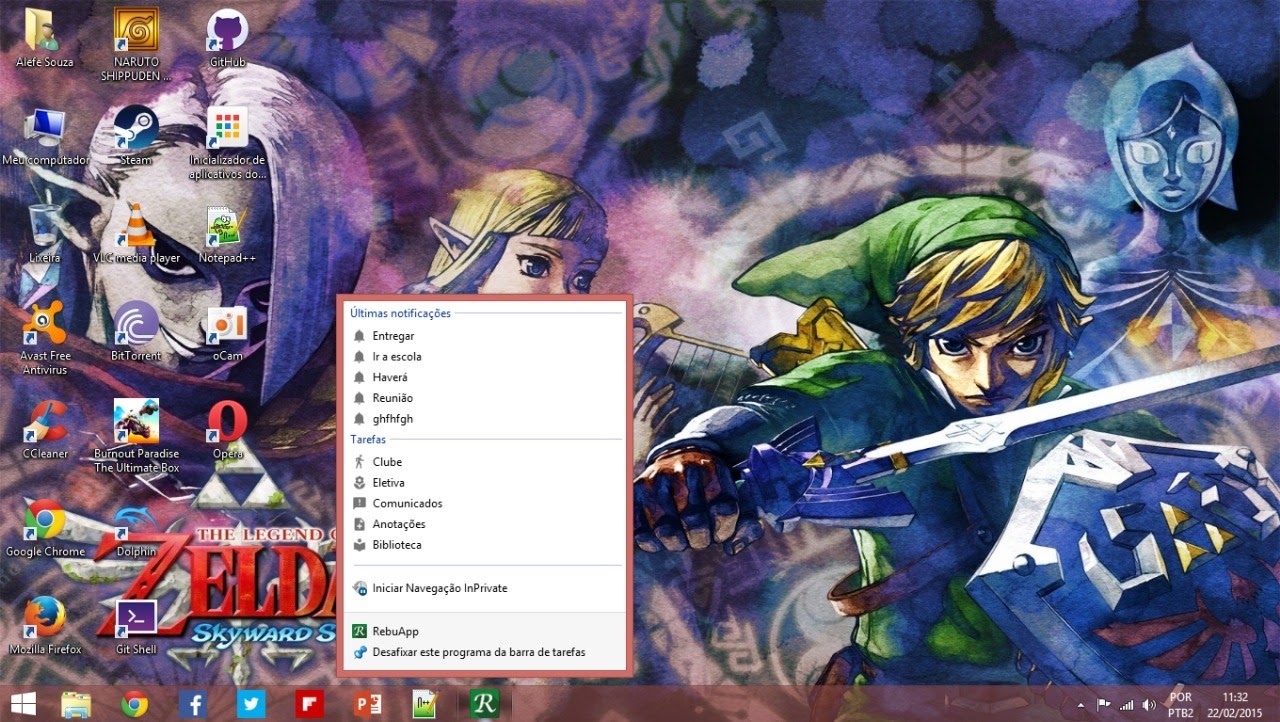Select the BitTorrent desktop icon
1280x722 pixels.
tap(136, 332)
